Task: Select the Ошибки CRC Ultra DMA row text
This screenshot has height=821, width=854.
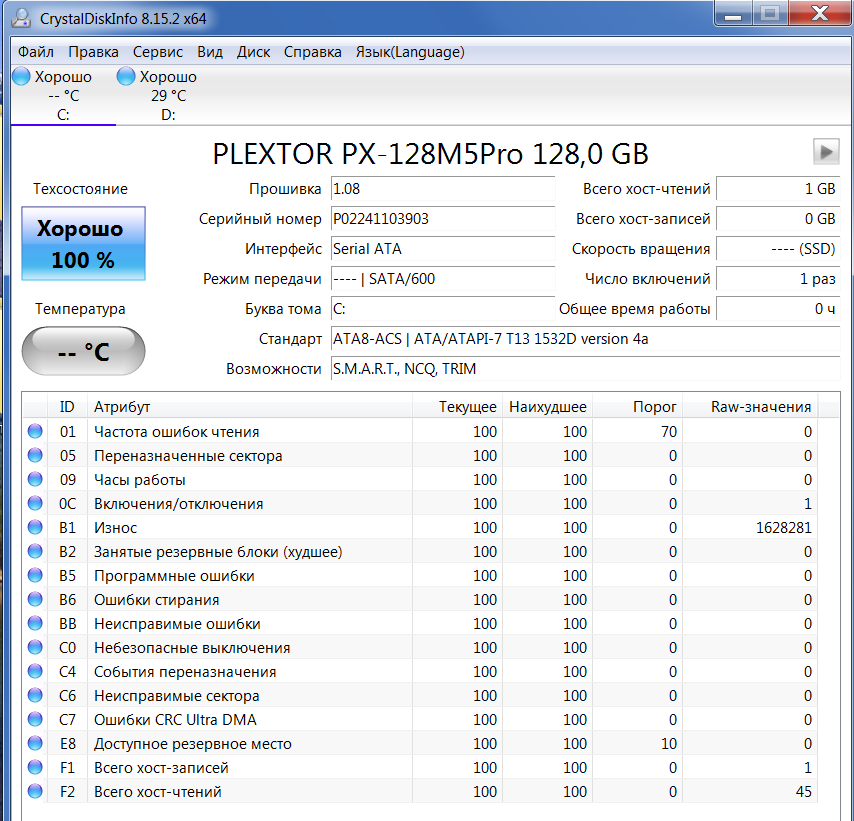Action: coord(175,719)
